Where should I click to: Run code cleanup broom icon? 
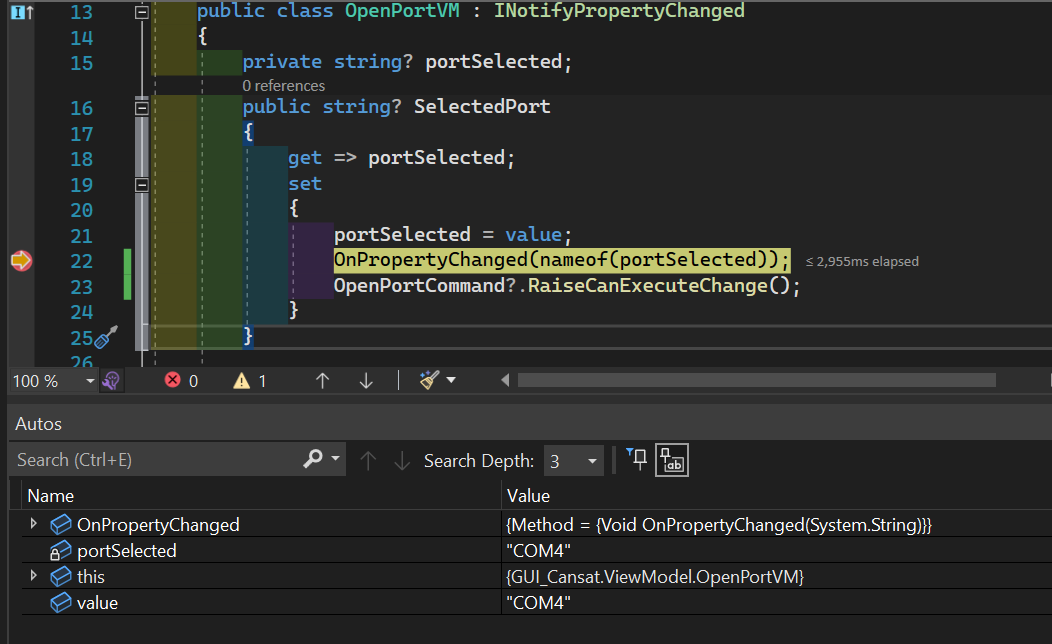(429, 380)
